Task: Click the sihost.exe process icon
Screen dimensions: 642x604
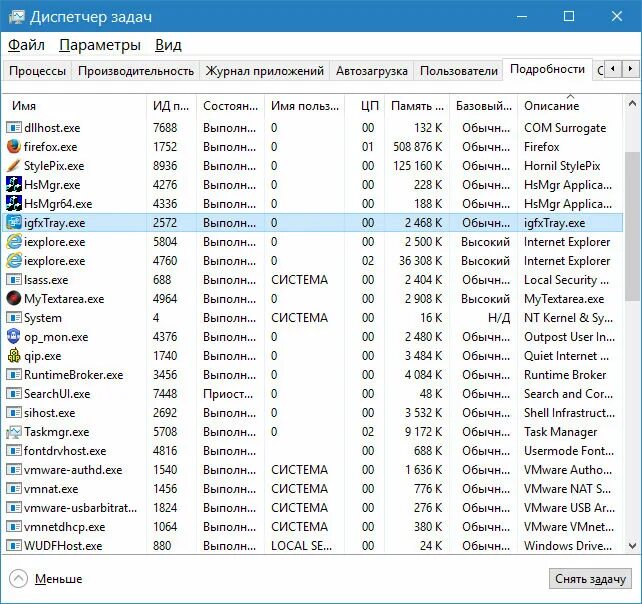Action: click(14, 413)
